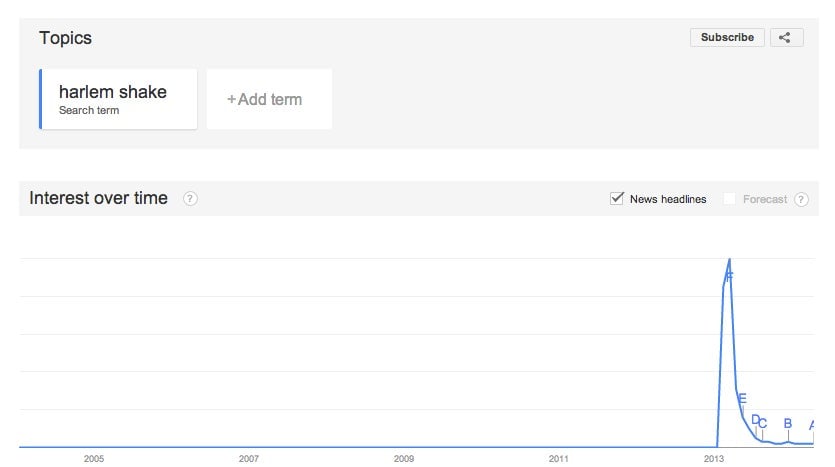Open news headline marker A

pos(812,425)
